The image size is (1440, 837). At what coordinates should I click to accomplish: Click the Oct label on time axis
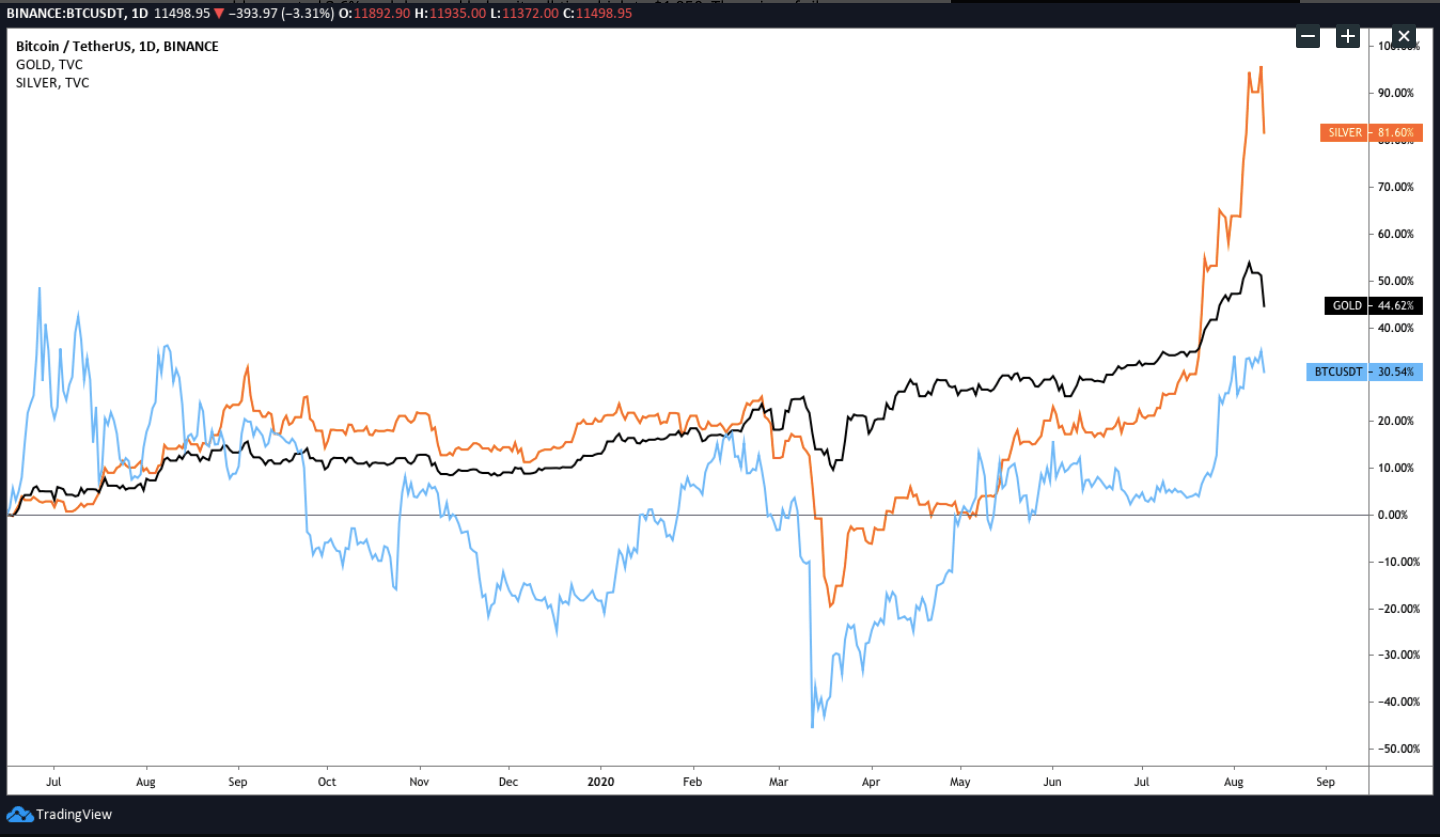pyautogui.click(x=326, y=781)
